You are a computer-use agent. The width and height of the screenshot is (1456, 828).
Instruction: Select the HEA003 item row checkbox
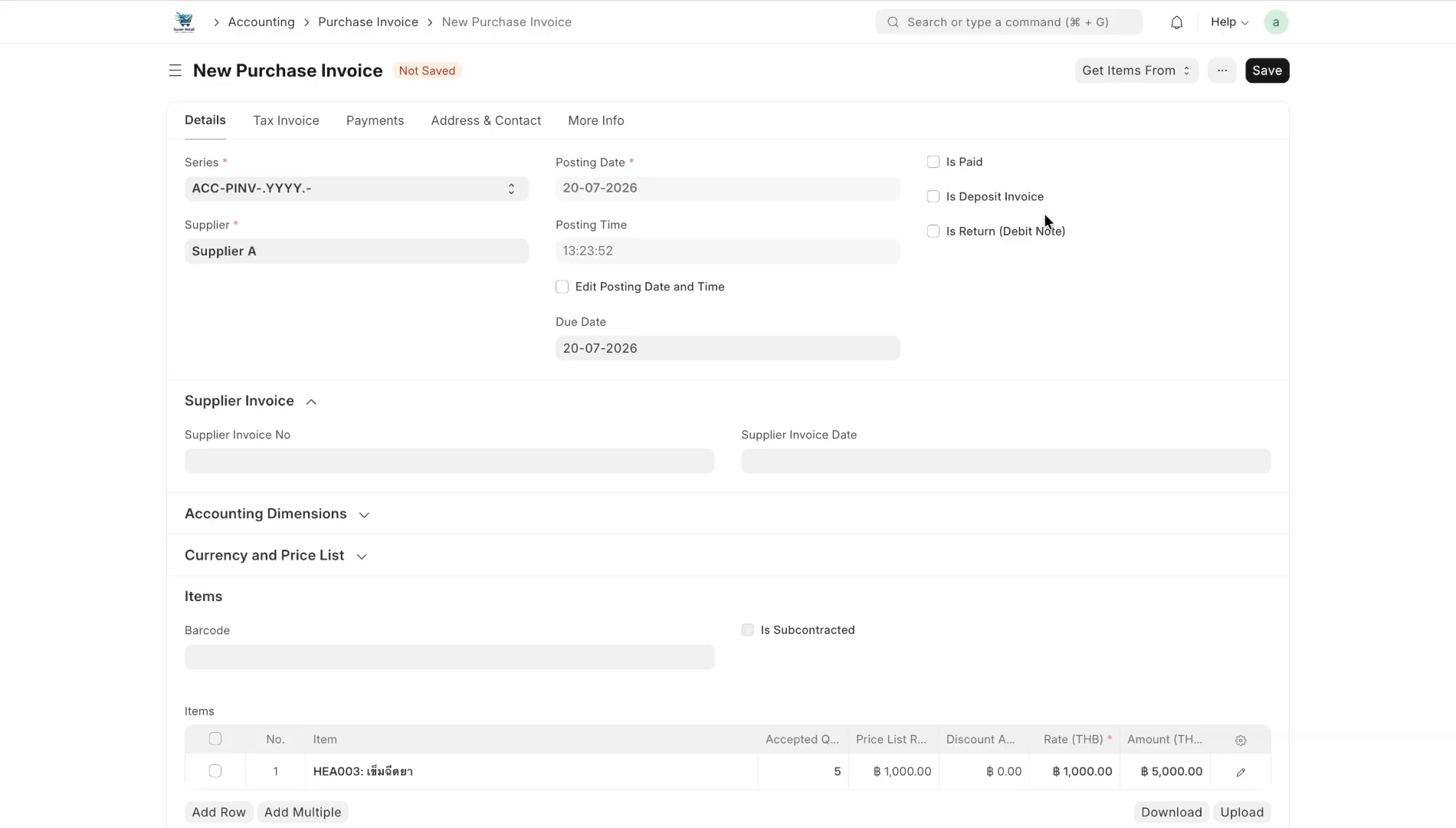click(215, 771)
